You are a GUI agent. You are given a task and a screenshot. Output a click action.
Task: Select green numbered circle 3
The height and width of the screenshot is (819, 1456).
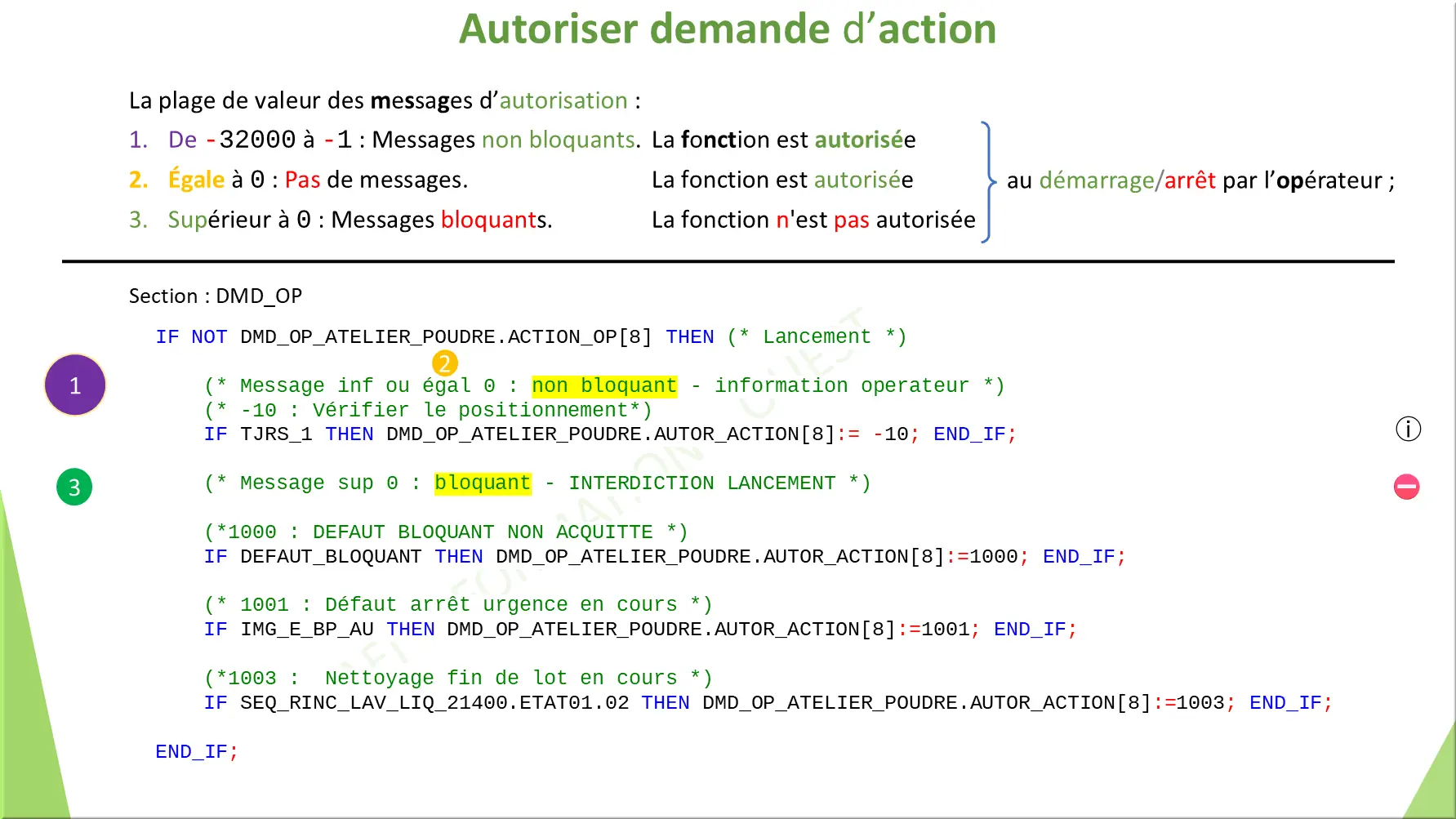point(74,487)
